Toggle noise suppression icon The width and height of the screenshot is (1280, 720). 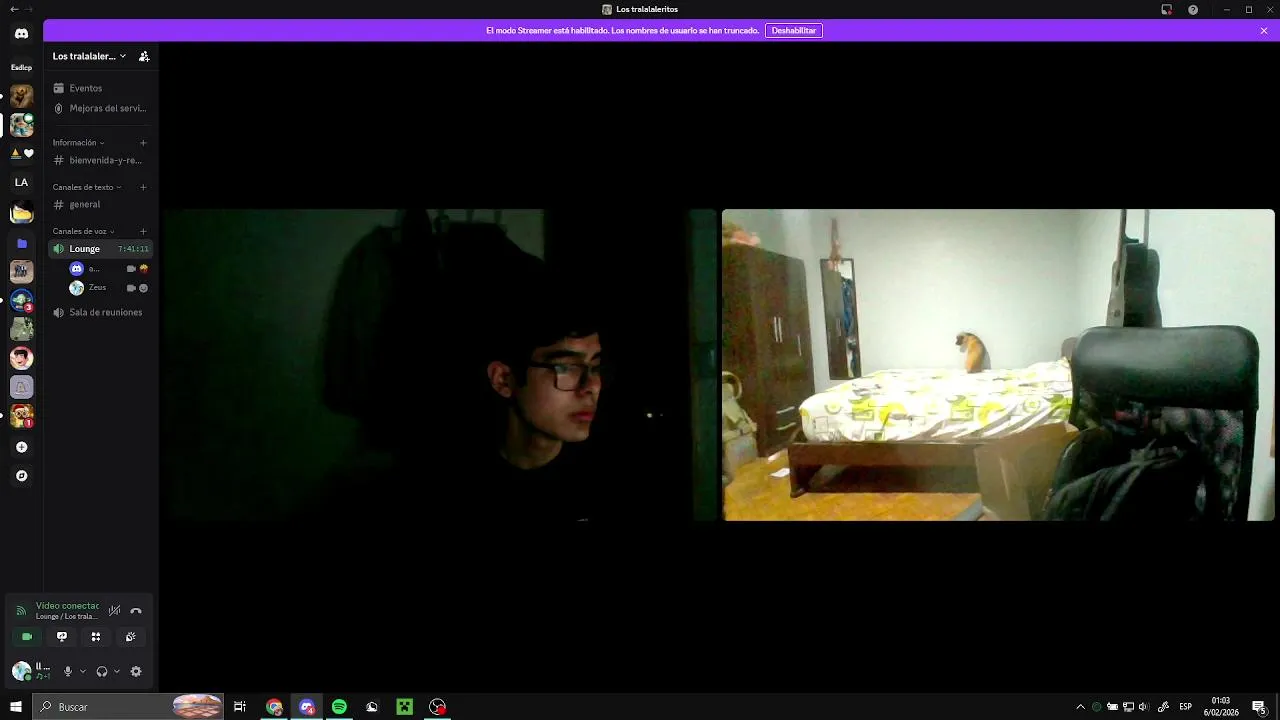click(114, 611)
